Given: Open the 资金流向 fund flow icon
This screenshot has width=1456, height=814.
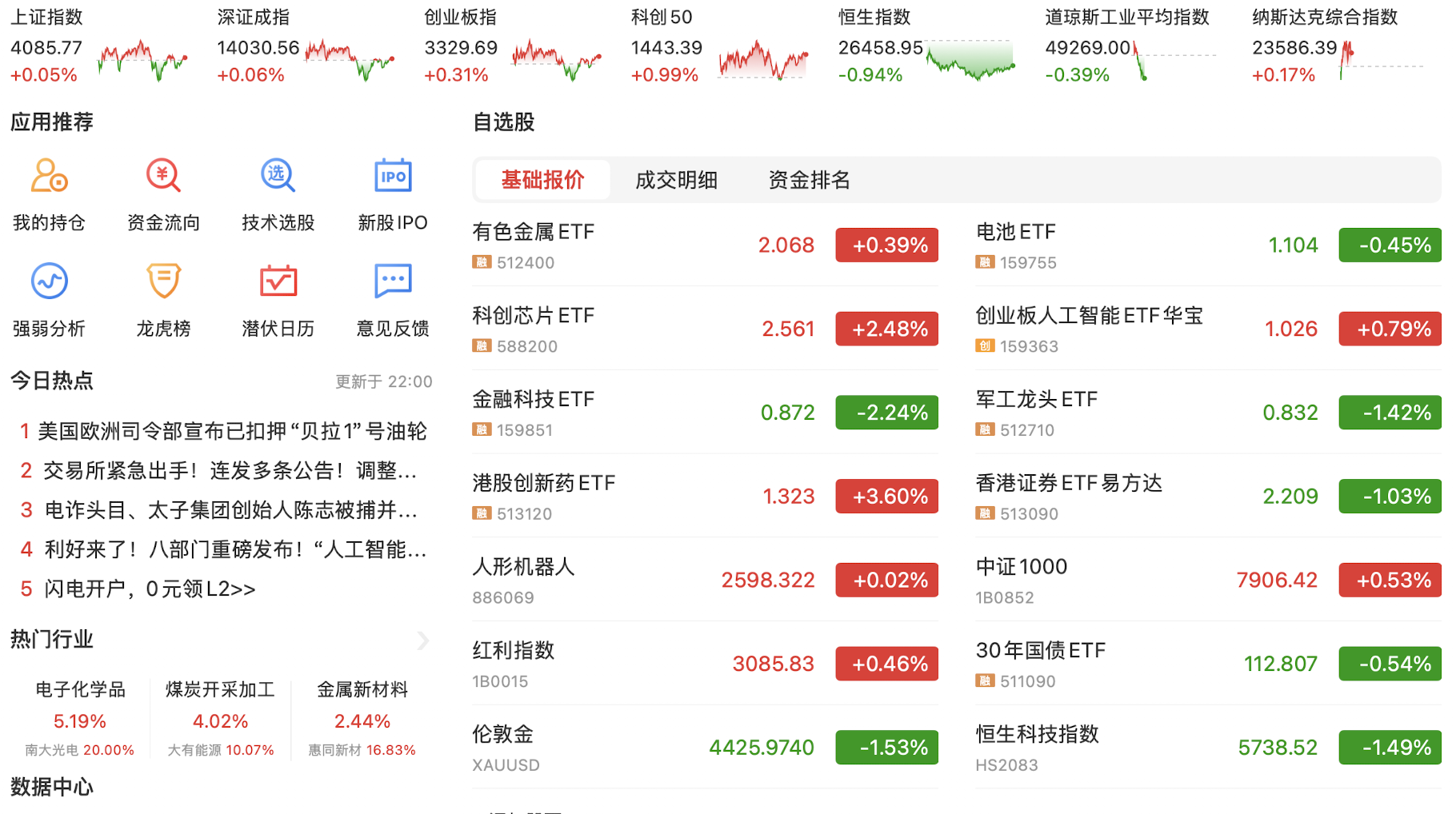Looking at the screenshot, I should (x=163, y=177).
